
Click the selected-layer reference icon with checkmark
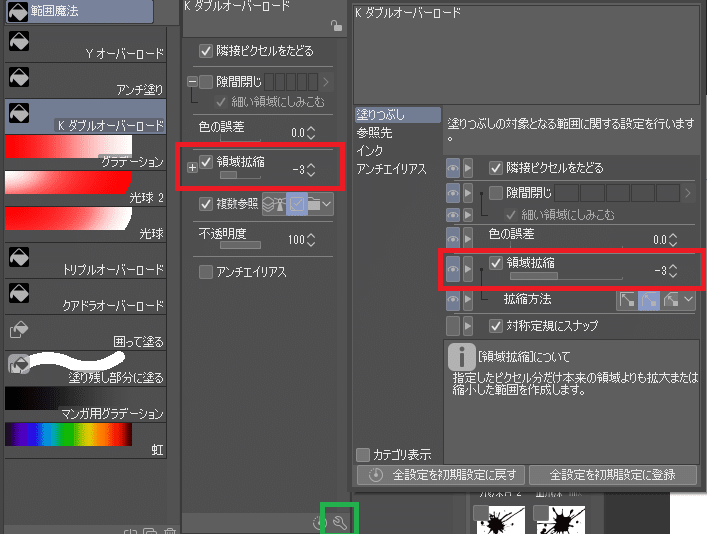coord(297,204)
